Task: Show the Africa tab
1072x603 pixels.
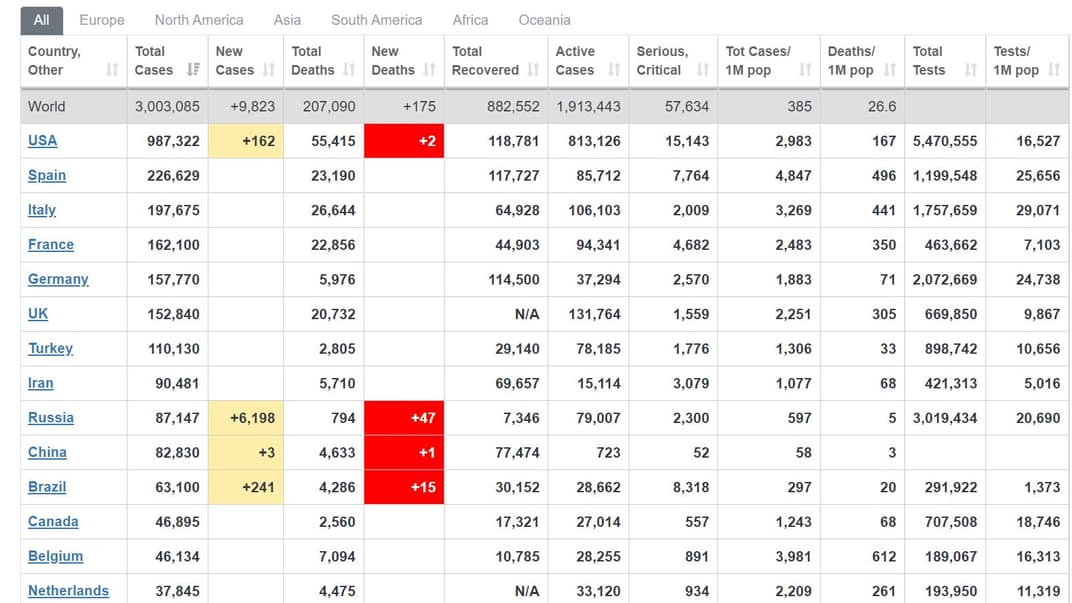Action: point(470,21)
